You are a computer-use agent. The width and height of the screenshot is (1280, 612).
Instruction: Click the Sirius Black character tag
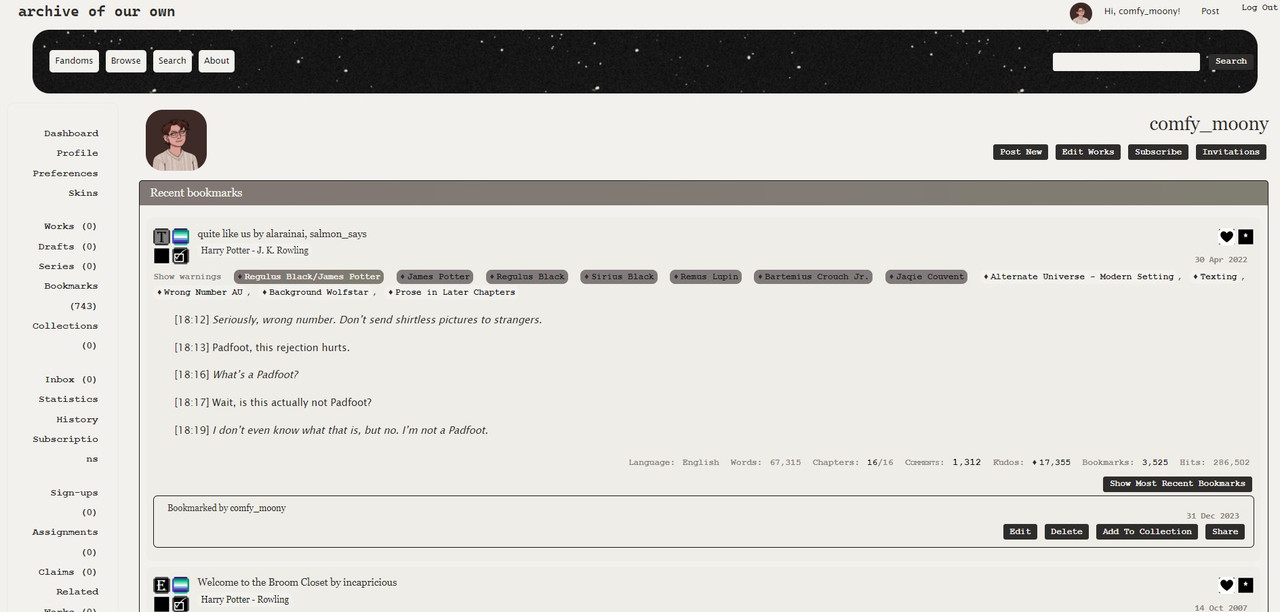click(619, 277)
